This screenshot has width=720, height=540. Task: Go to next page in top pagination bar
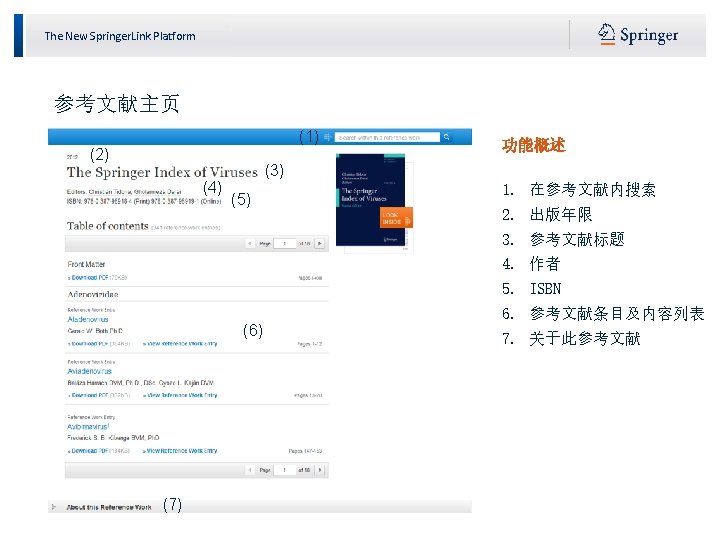(320, 243)
